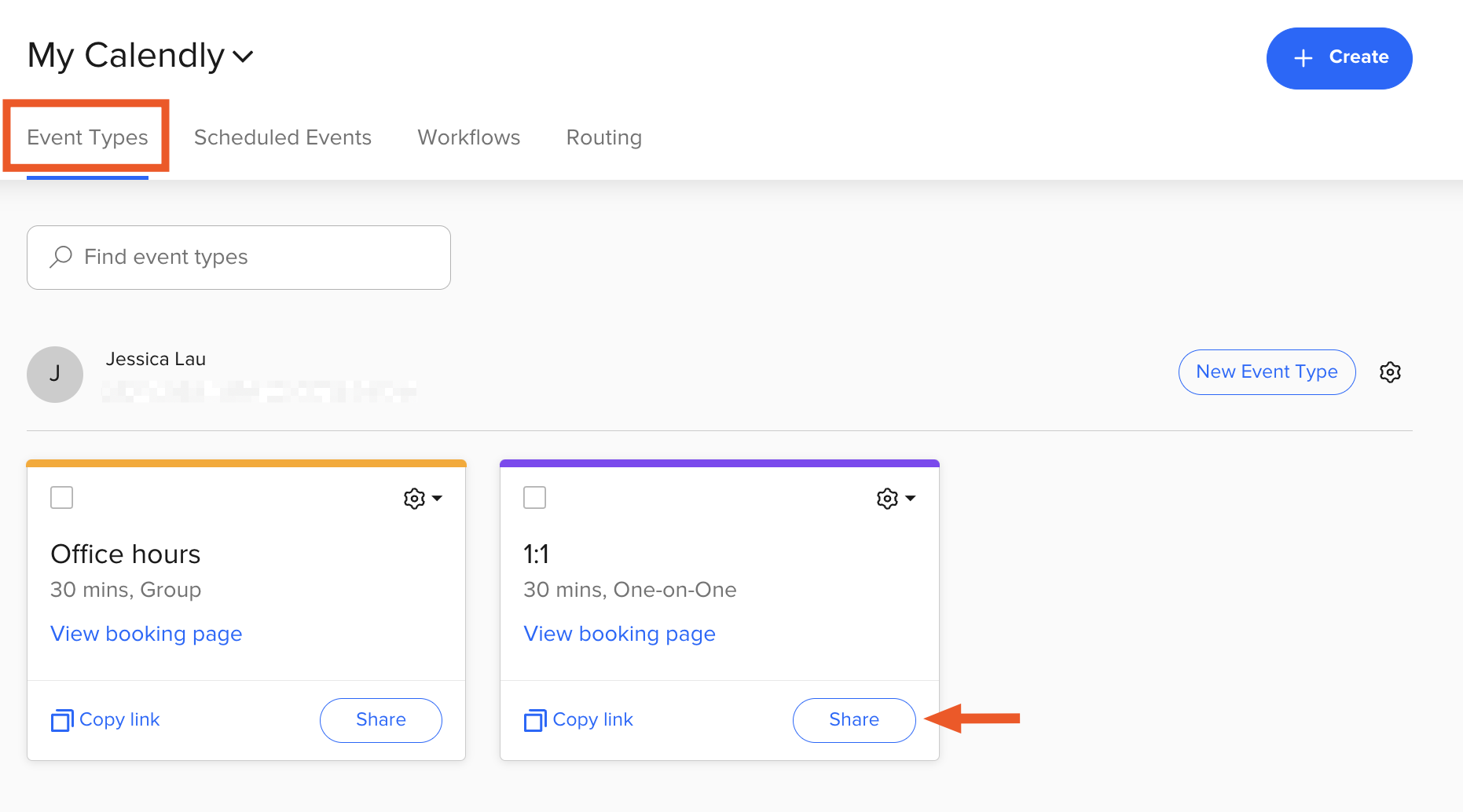
Task: Select the Routing tab
Action: pos(604,137)
